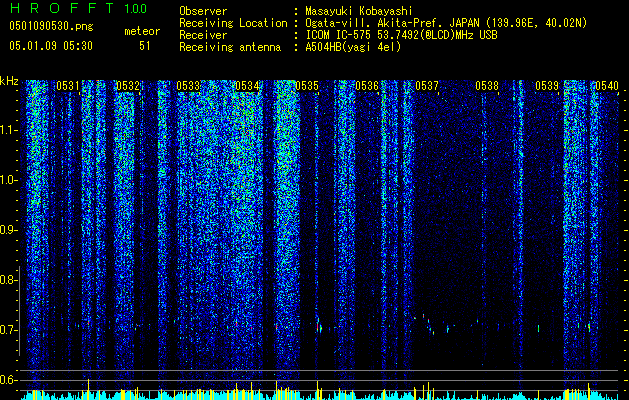Screen dimensions: 629x400
Task: Click the 0538 time marker
Action: [487, 86]
